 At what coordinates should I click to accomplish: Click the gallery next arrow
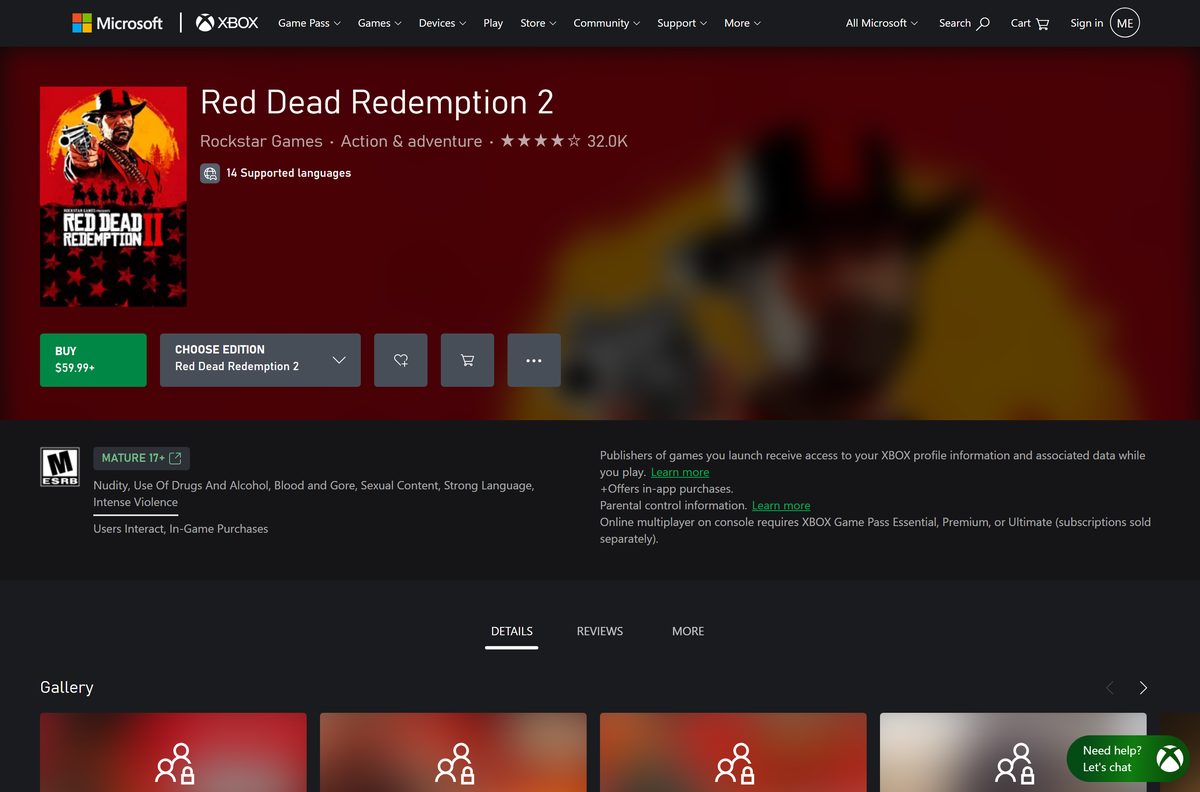(1143, 687)
